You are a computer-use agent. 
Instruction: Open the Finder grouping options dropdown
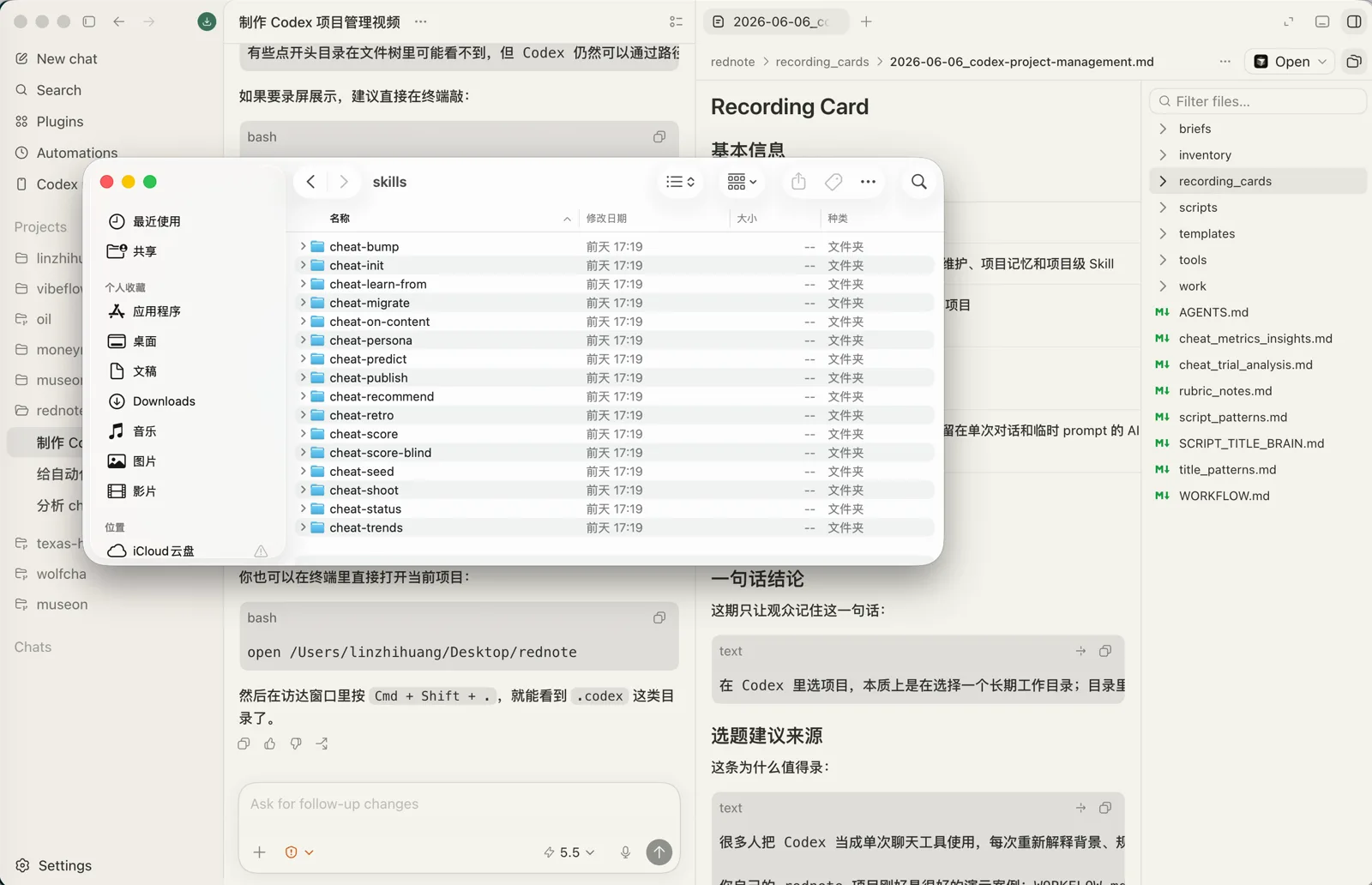[742, 182]
